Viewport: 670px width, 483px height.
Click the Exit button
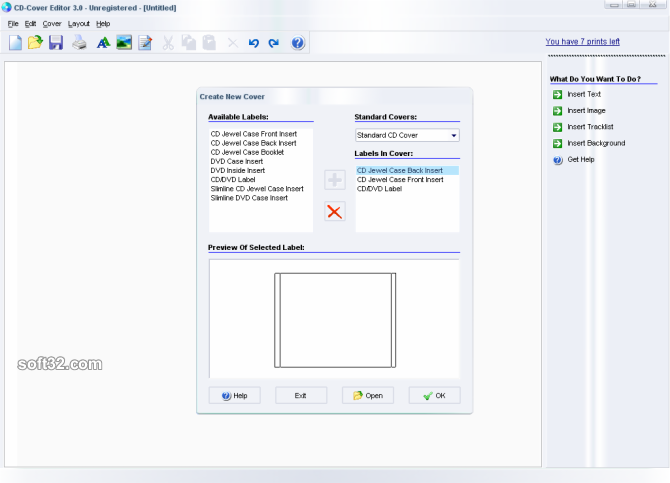[x=301, y=395]
